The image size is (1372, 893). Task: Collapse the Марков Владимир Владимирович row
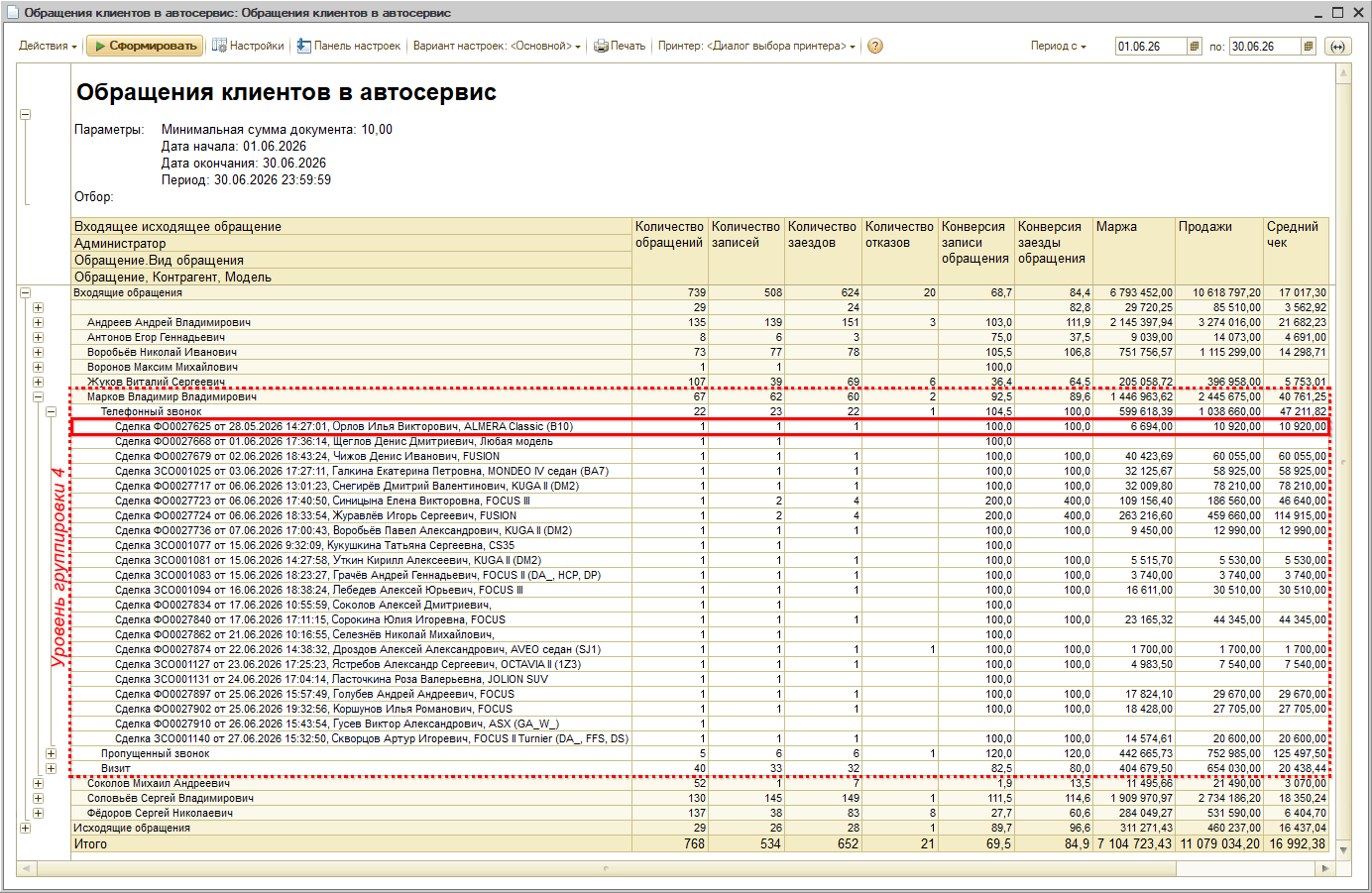point(38,396)
